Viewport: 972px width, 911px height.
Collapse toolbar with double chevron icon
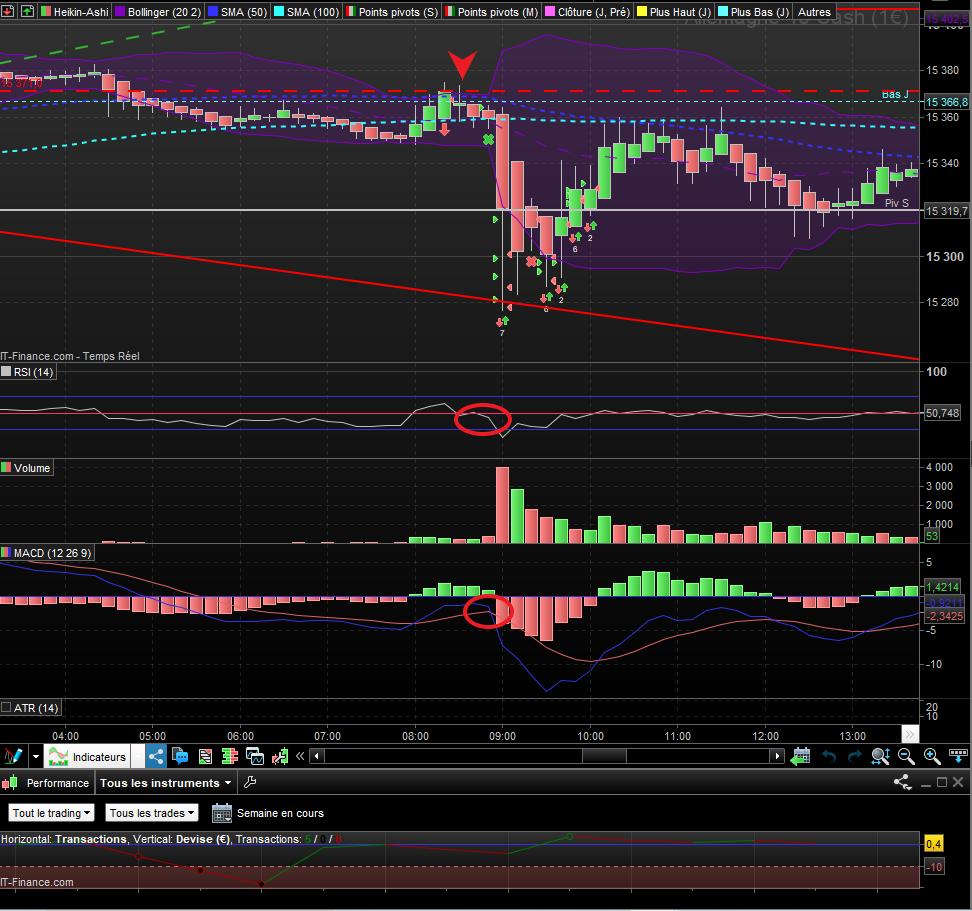[x=300, y=756]
